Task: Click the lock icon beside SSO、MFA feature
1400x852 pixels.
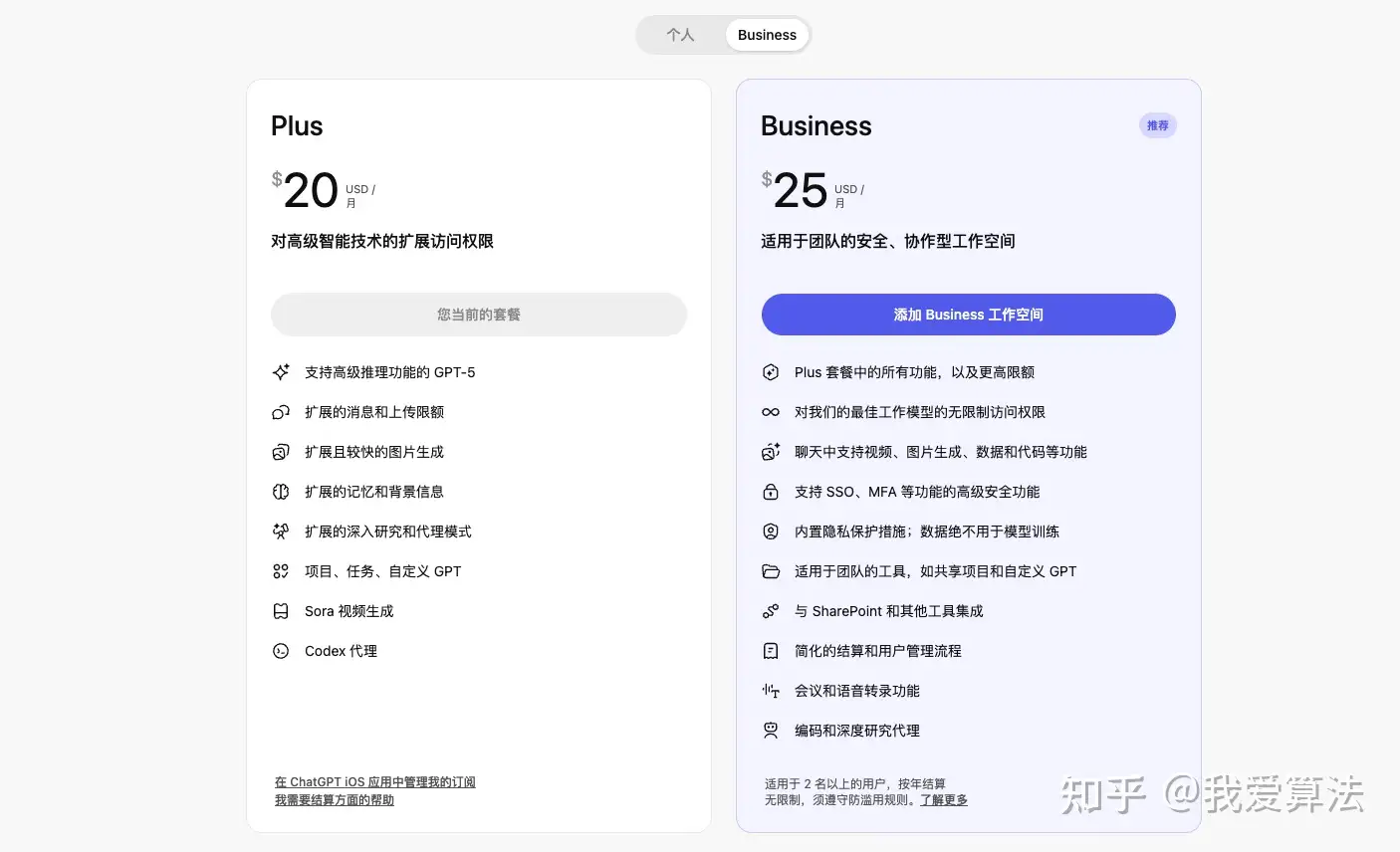Action: tap(771, 492)
